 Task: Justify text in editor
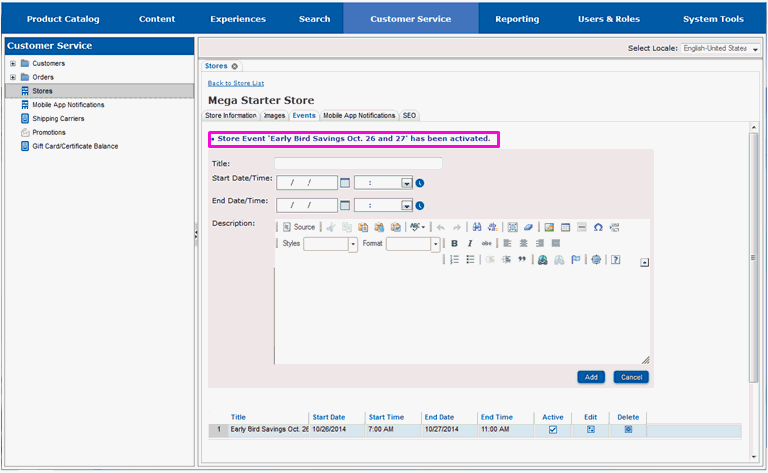pos(555,243)
